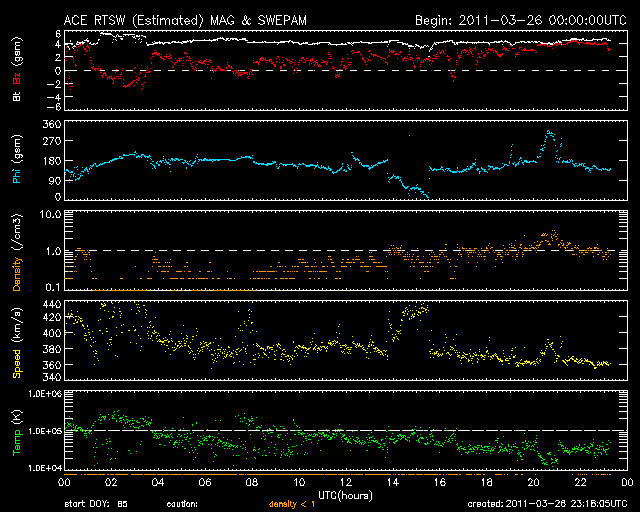
Task: Click the 'caution:' footer label
Action: (182, 505)
